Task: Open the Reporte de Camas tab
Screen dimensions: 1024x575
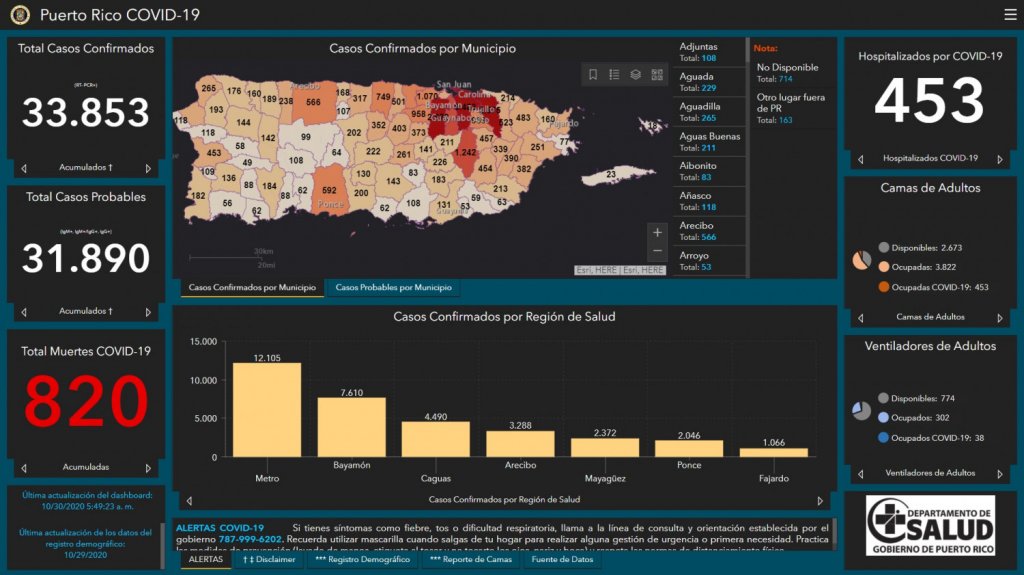Action: click(x=469, y=560)
